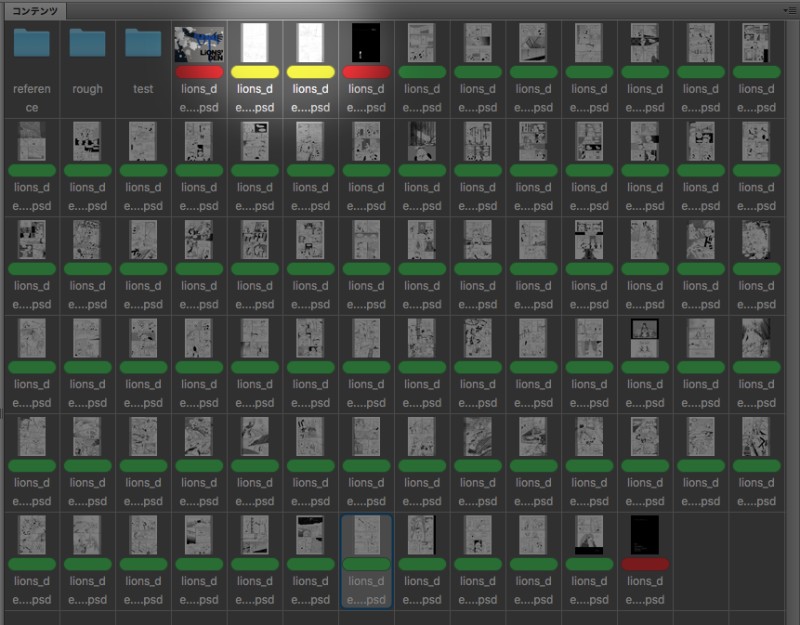Viewport: 800px width, 625px height.
Task: Click the 'test' folder name text
Action: point(143,89)
